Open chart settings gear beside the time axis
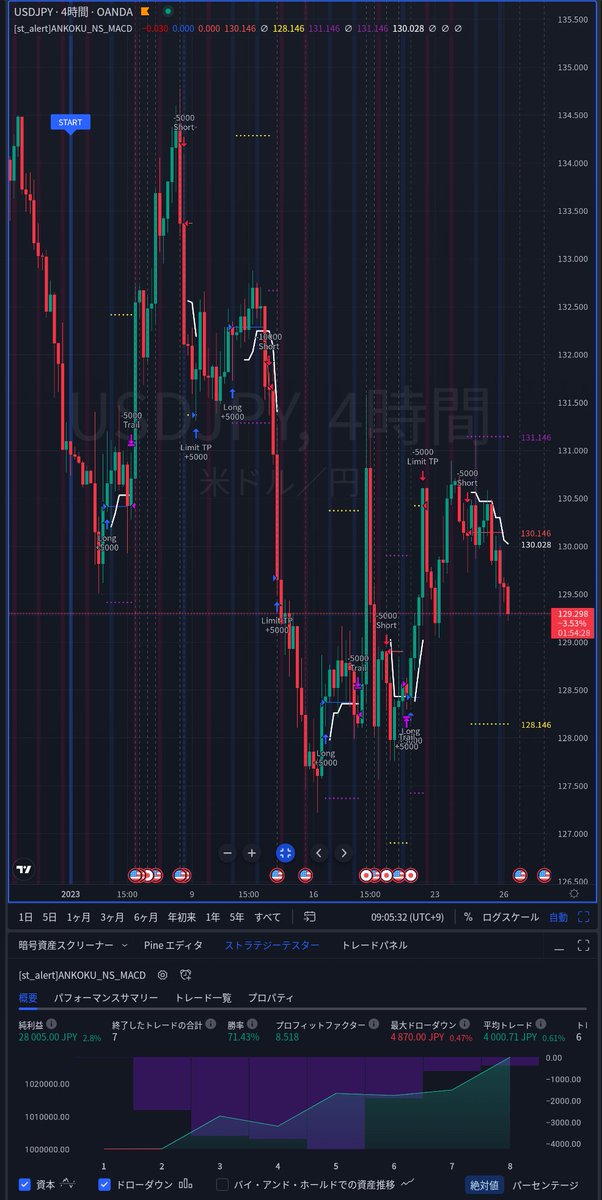 573,893
